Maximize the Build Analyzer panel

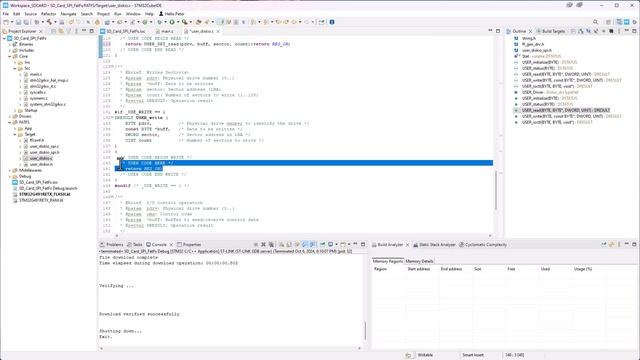(634, 244)
